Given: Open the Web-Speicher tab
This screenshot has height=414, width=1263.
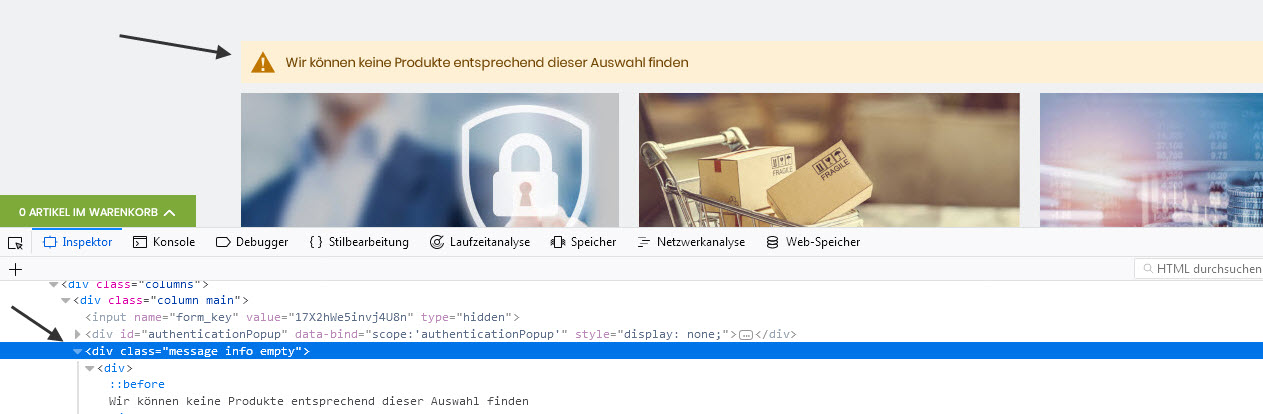Looking at the screenshot, I should click(x=812, y=242).
